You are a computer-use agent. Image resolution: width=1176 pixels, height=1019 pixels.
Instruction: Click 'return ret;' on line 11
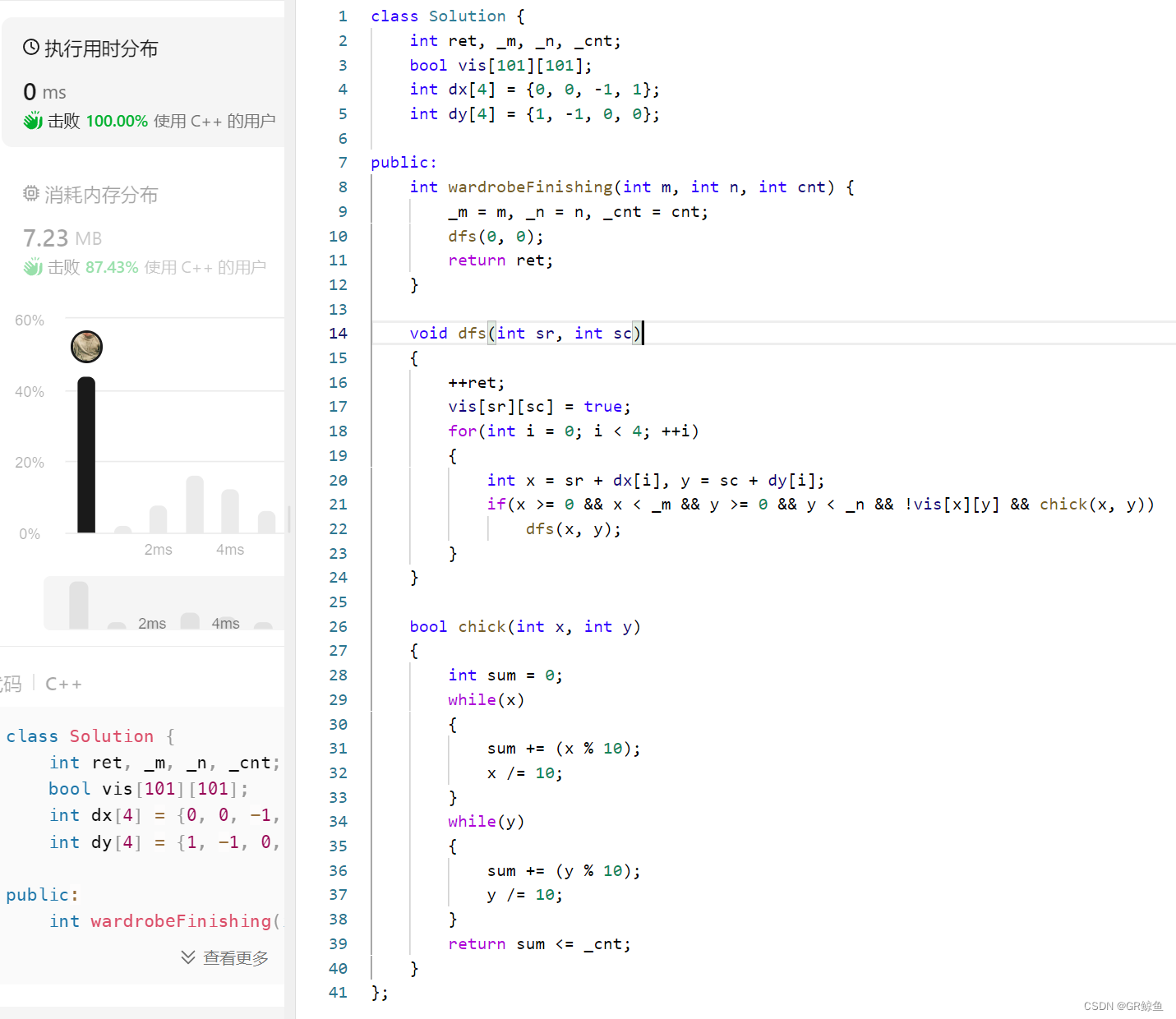[x=500, y=260]
